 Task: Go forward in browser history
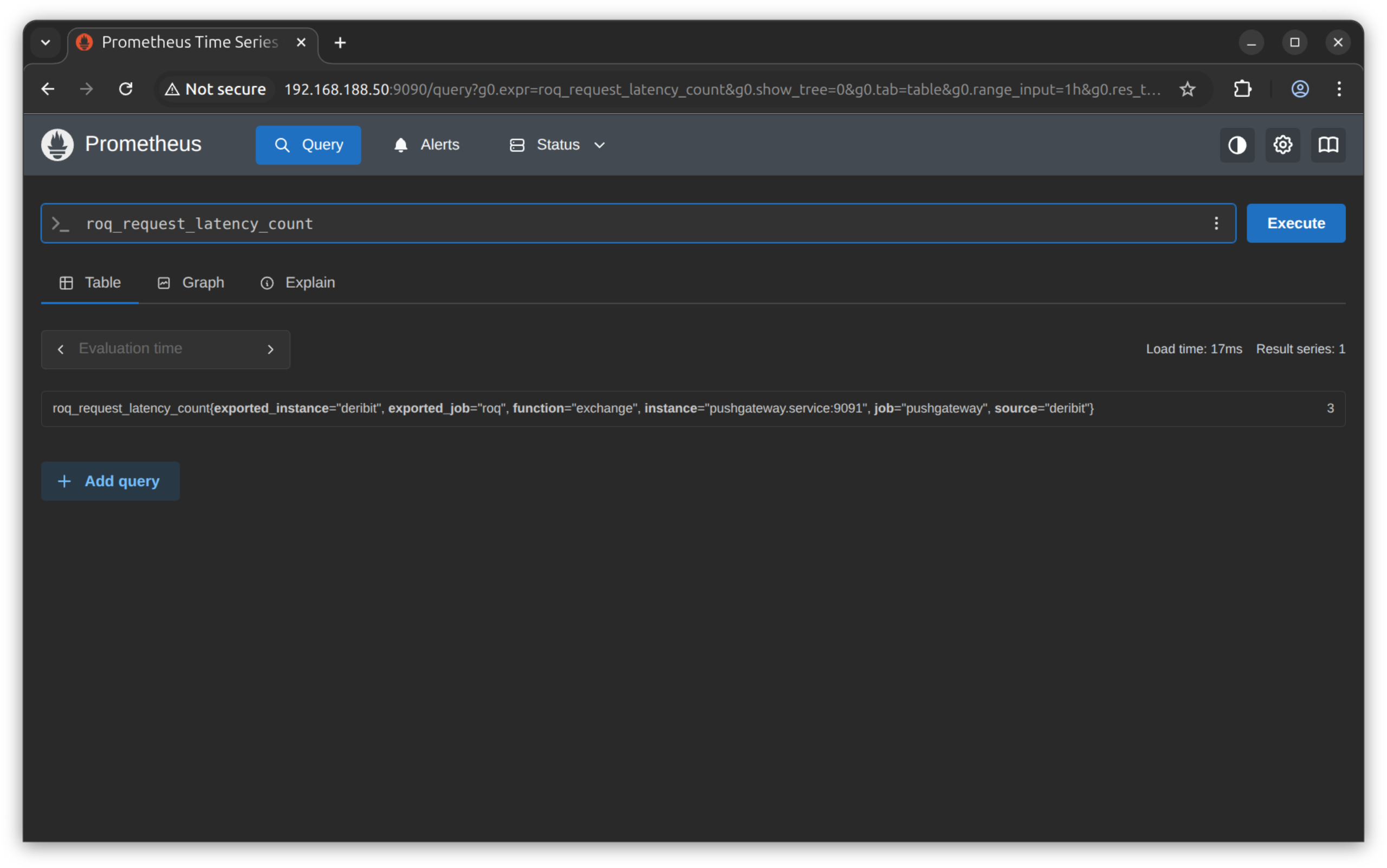pyautogui.click(x=87, y=89)
